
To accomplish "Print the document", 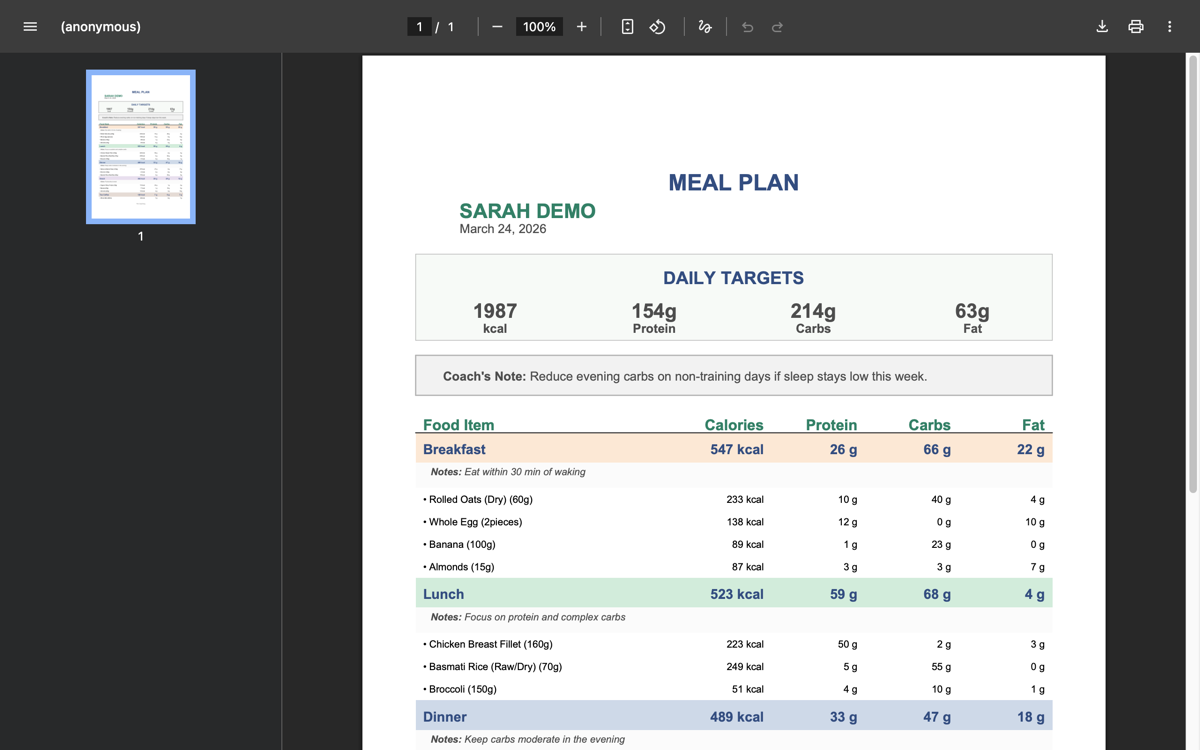I will pos(1135,26).
